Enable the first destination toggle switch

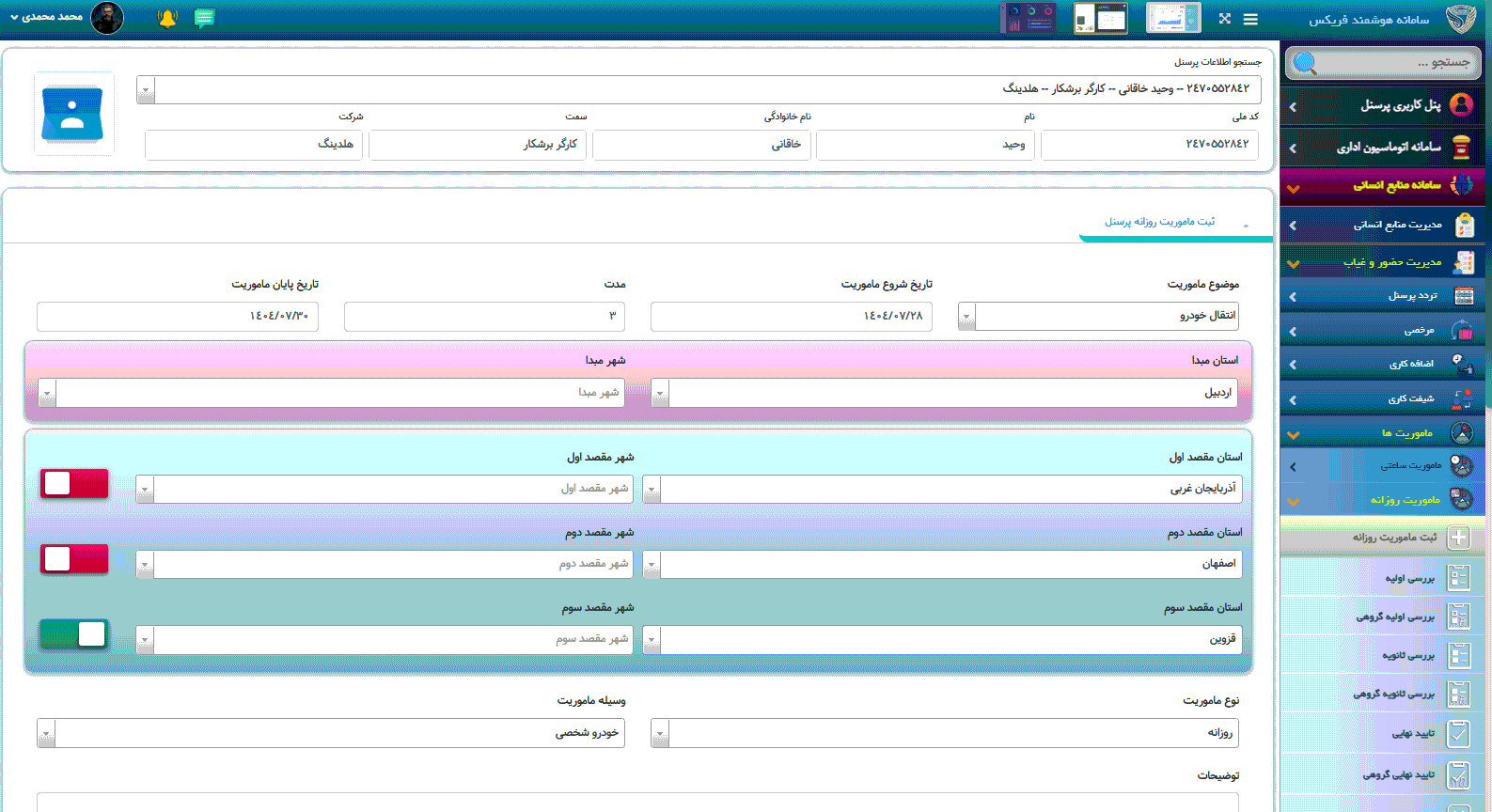(x=74, y=484)
